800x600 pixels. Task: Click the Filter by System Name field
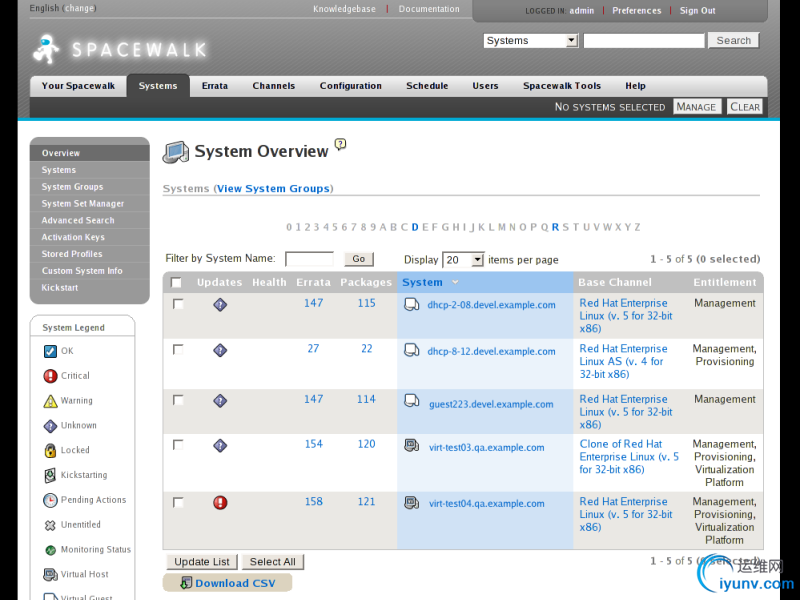click(x=310, y=259)
